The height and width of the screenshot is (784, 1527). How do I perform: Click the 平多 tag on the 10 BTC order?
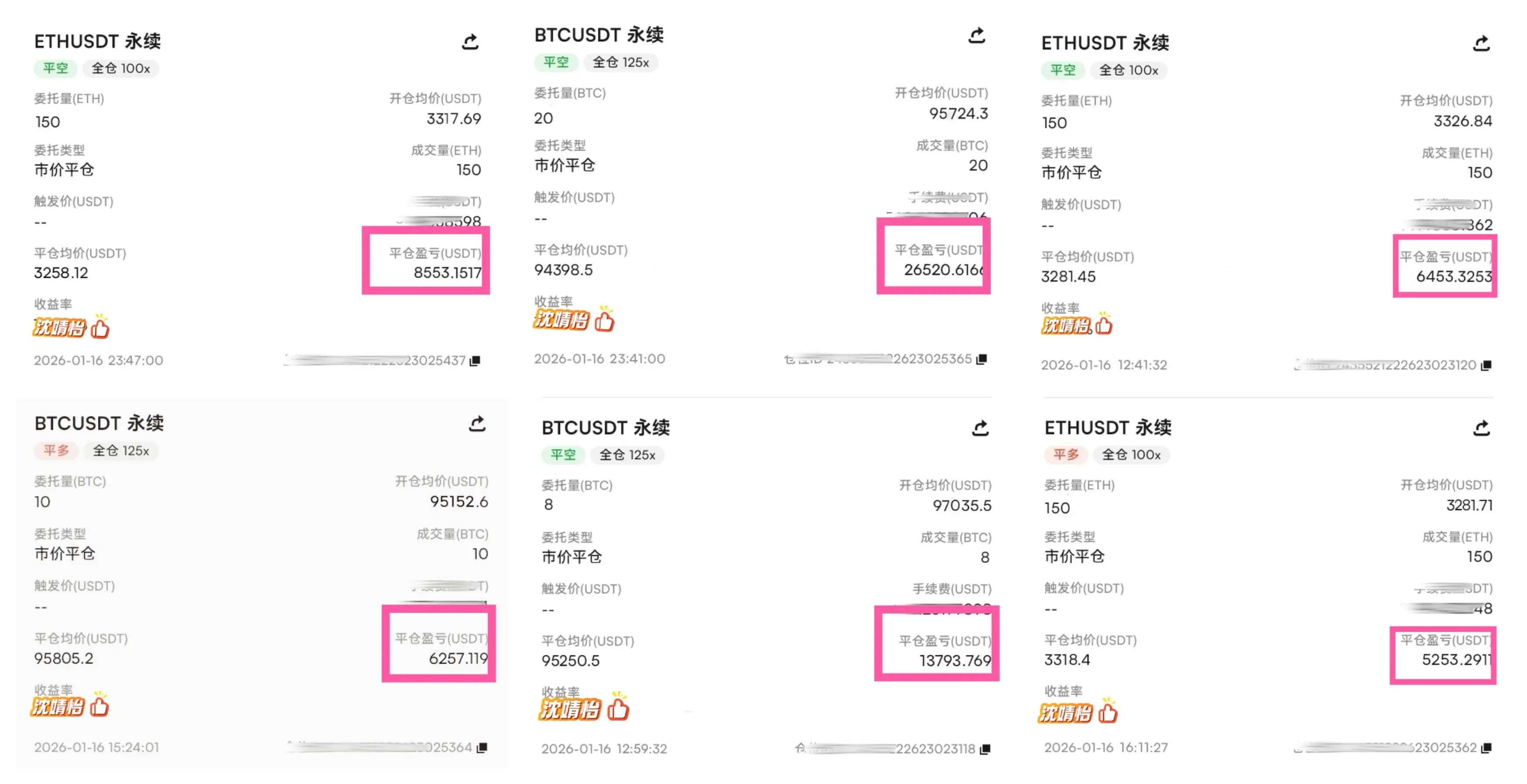point(56,451)
